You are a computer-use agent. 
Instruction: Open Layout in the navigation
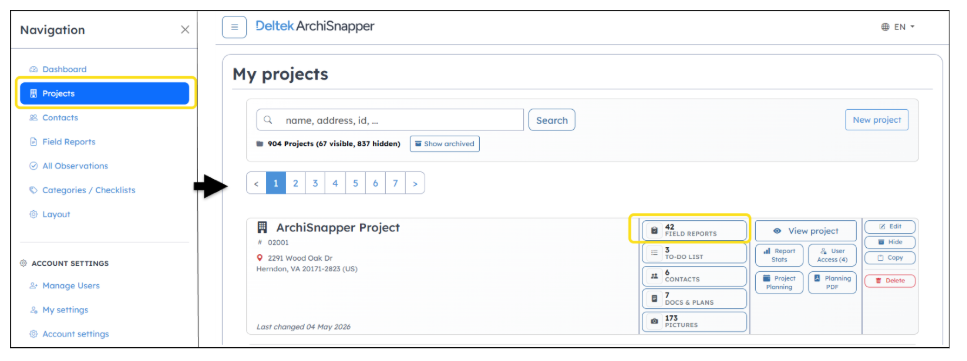50,214
